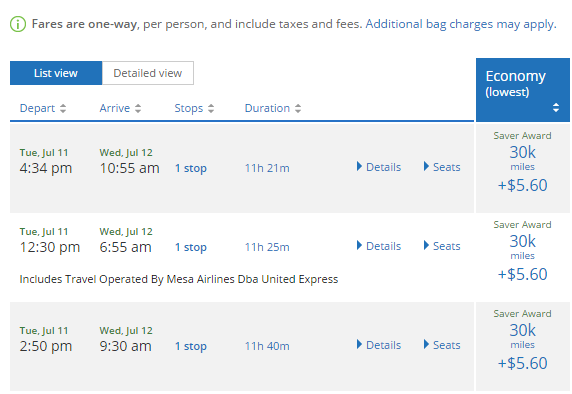
Task: Sort Economy (lowest) fares with arrow icon
Action: pyautogui.click(x=556, y=108)
